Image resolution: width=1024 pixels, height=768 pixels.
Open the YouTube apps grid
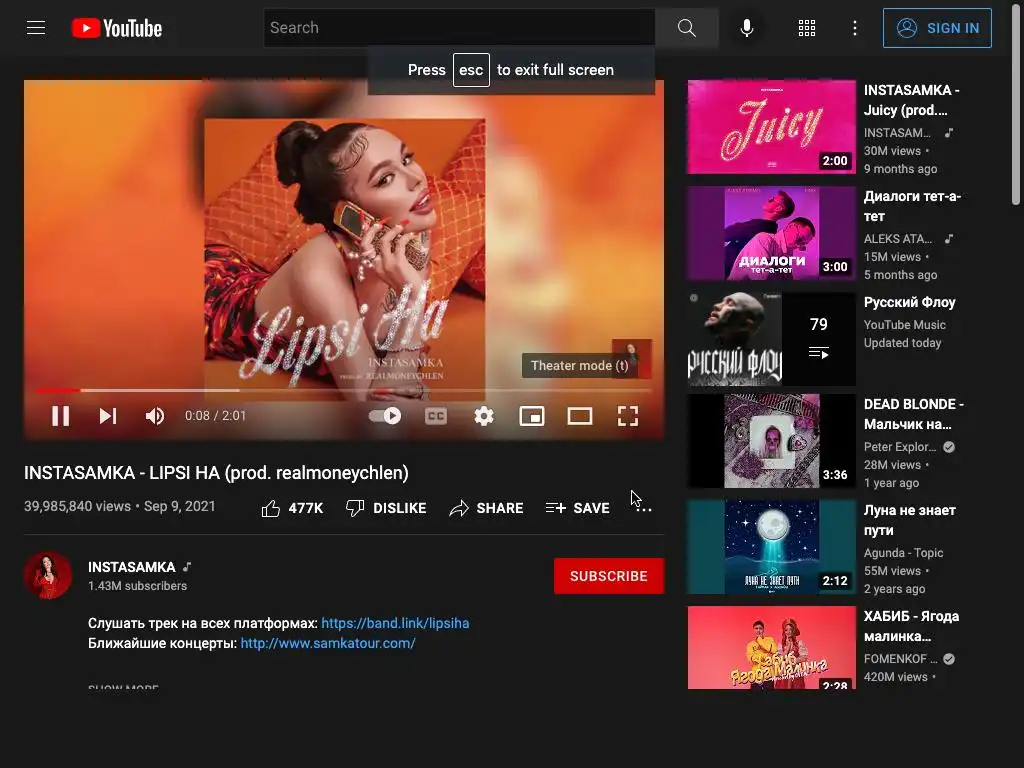coord(807,28)
